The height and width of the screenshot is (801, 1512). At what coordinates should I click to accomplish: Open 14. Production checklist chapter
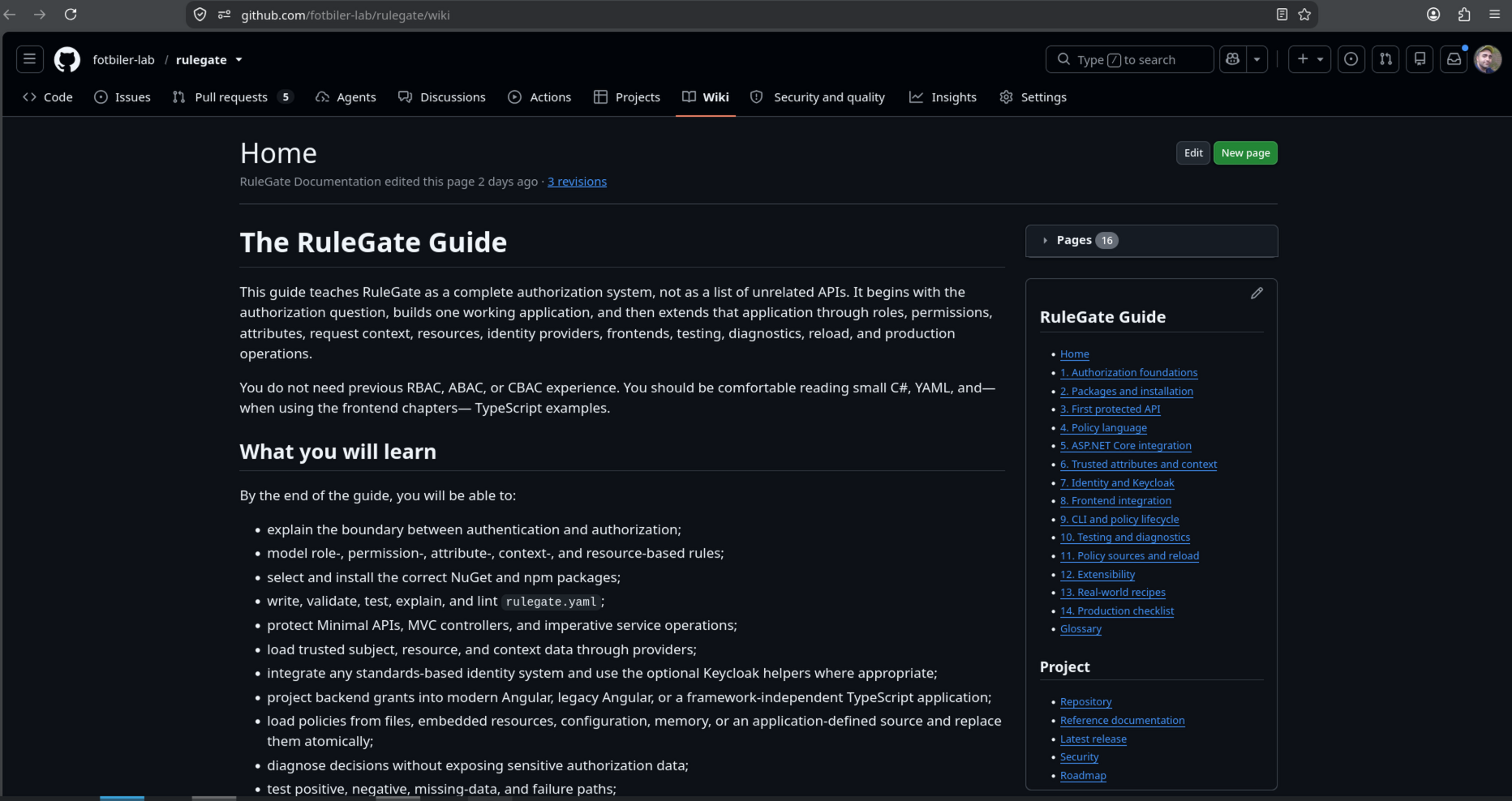1118,611
